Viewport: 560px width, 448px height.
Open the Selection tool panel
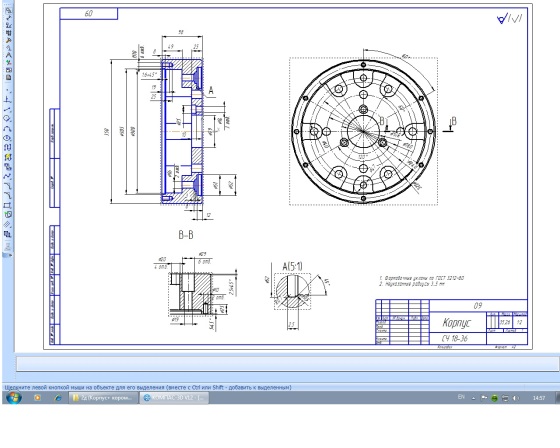8,55
